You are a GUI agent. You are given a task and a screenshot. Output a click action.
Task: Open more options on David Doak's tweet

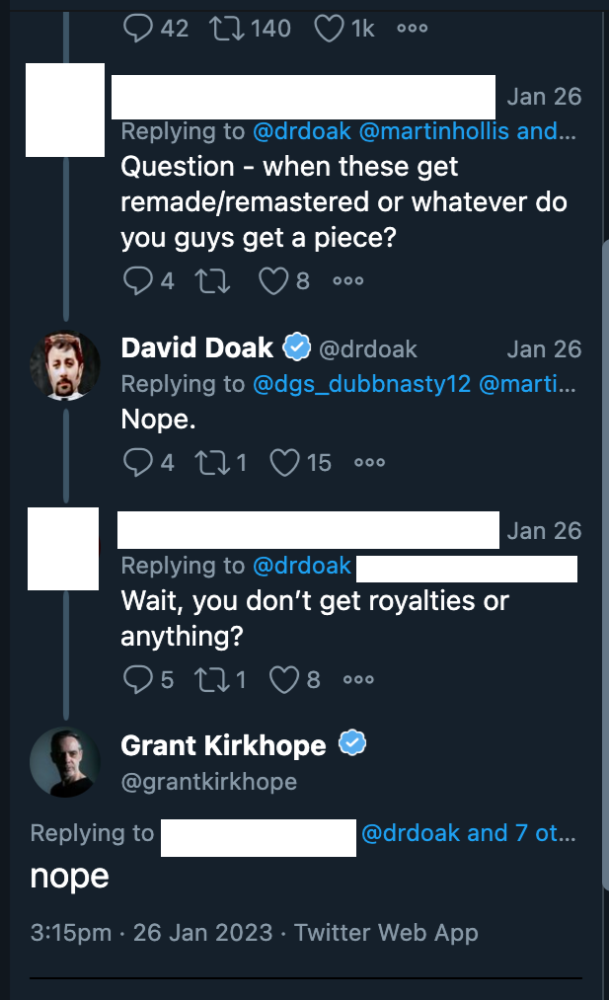tap(369, 462)
